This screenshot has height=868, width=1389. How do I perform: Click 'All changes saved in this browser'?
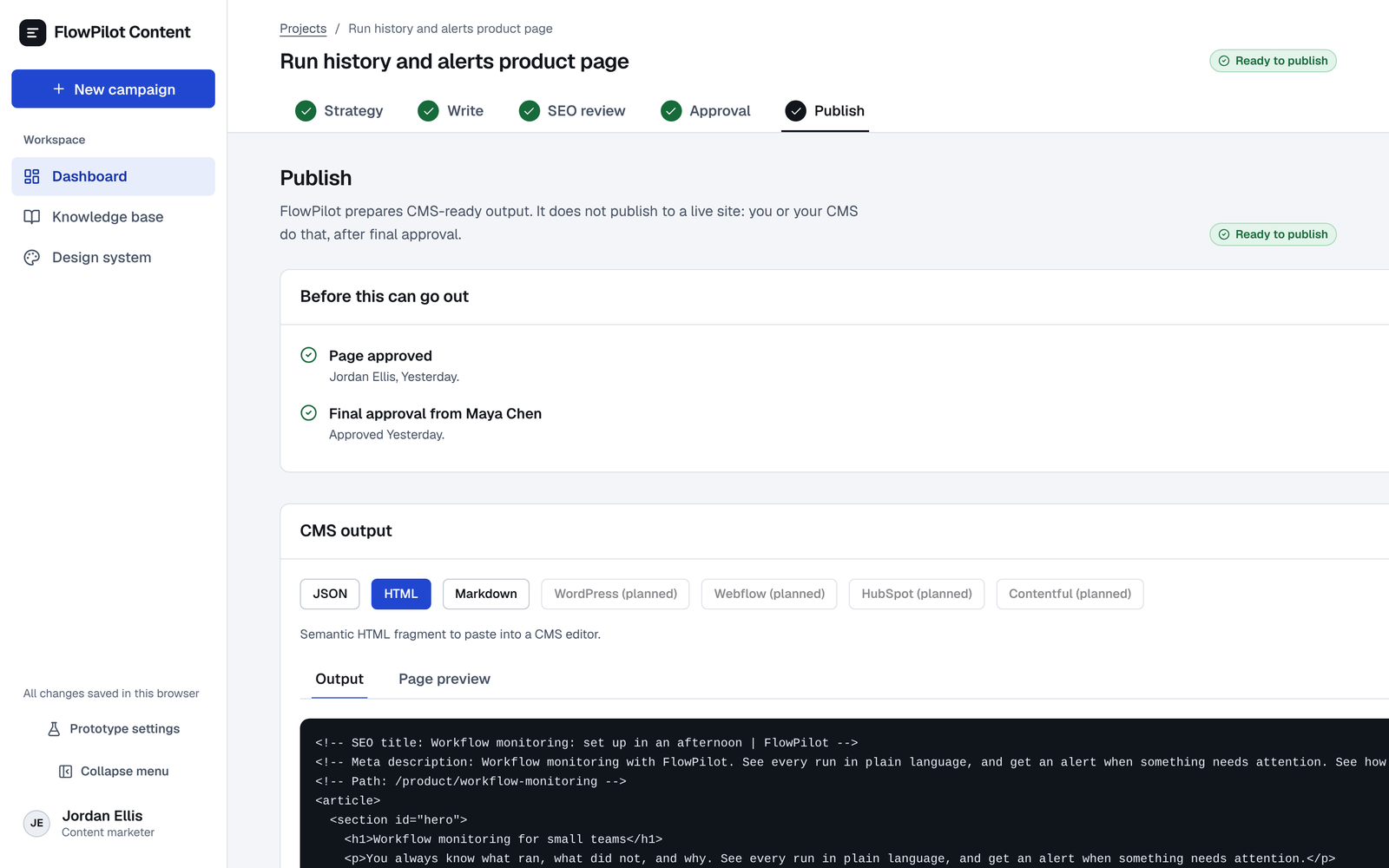(x=111, y=694)
